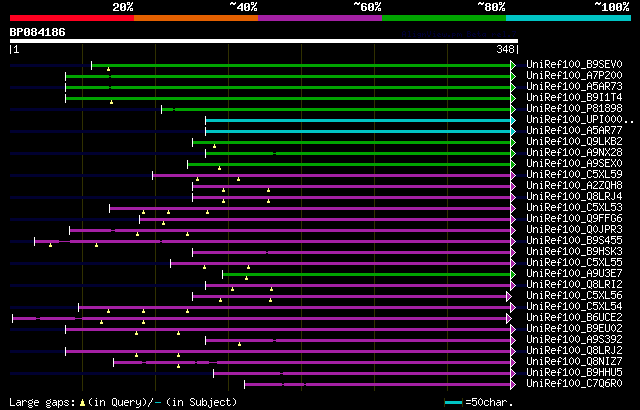Click the arrowhead ending the C5XL59 alignment
The image size is (640, 410).
coord(513,175)
